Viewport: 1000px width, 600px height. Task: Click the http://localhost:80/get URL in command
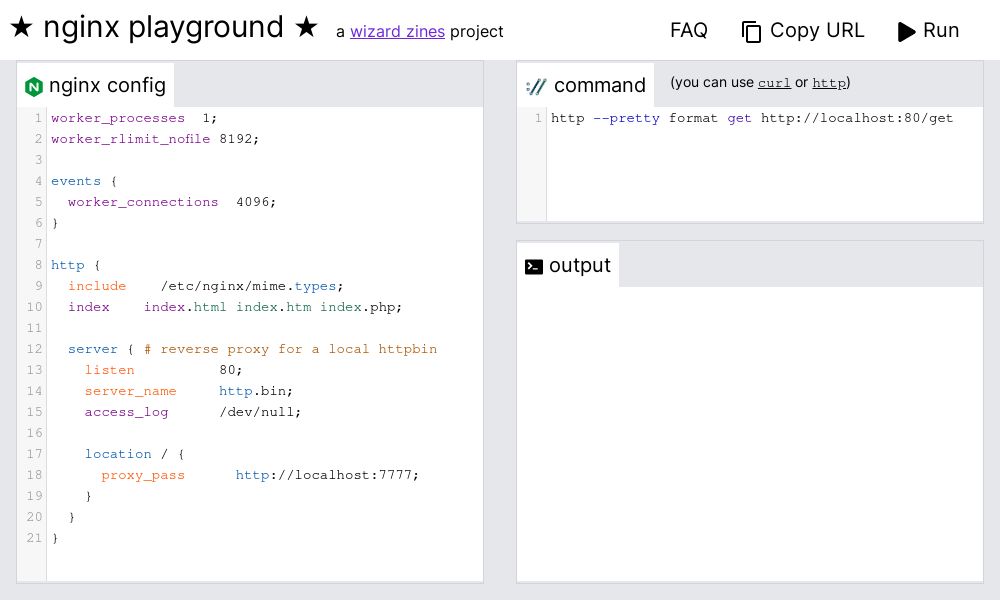click(x=857, y=119)
